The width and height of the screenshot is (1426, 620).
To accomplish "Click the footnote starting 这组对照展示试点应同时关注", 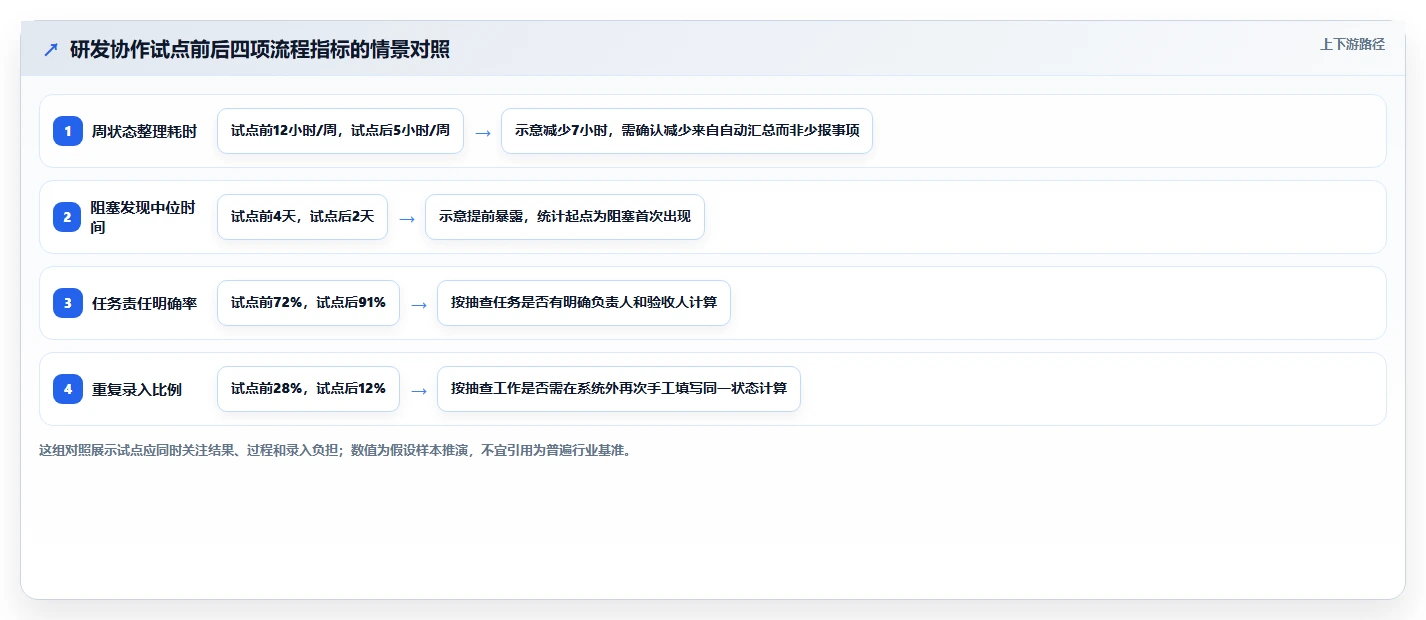I will (x=335, y=450).
